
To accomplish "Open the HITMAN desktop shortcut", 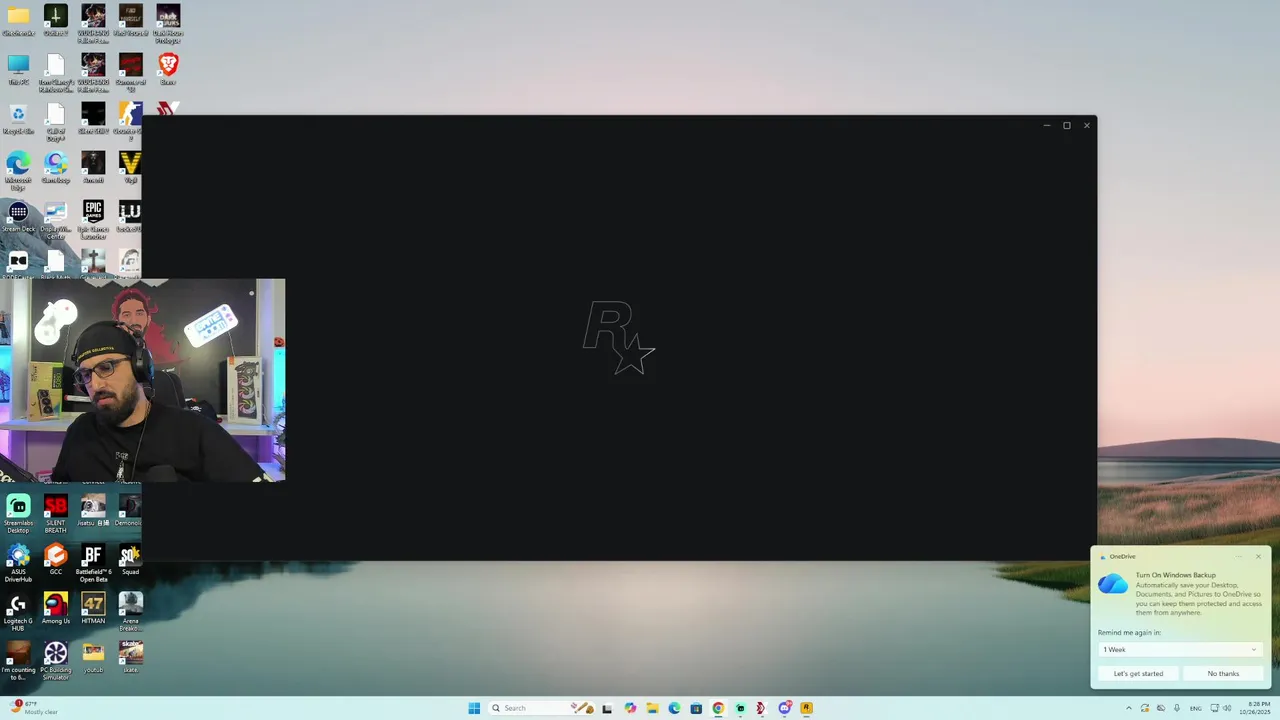I will (93, 608).
